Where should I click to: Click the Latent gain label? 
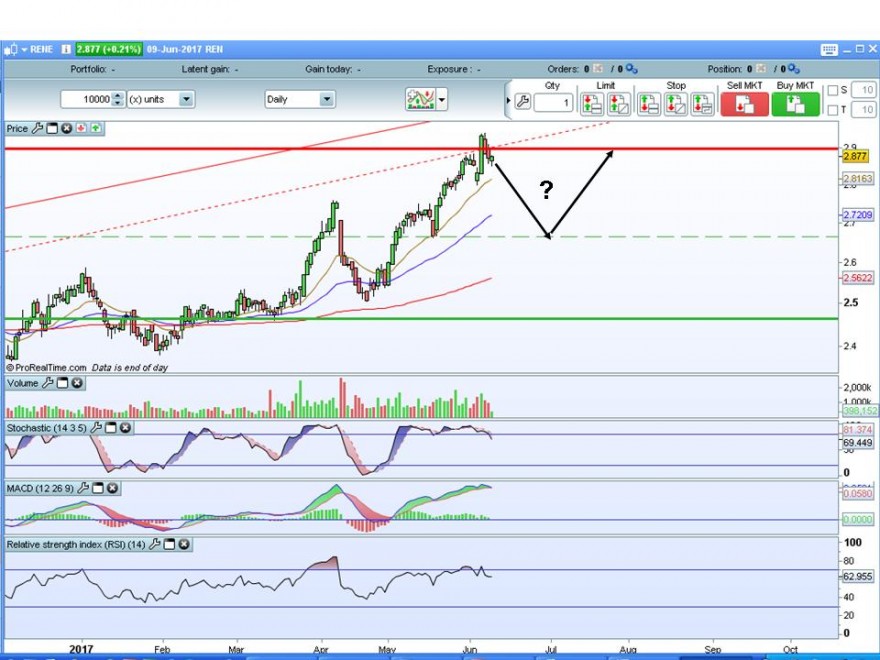tap(205, 69)
